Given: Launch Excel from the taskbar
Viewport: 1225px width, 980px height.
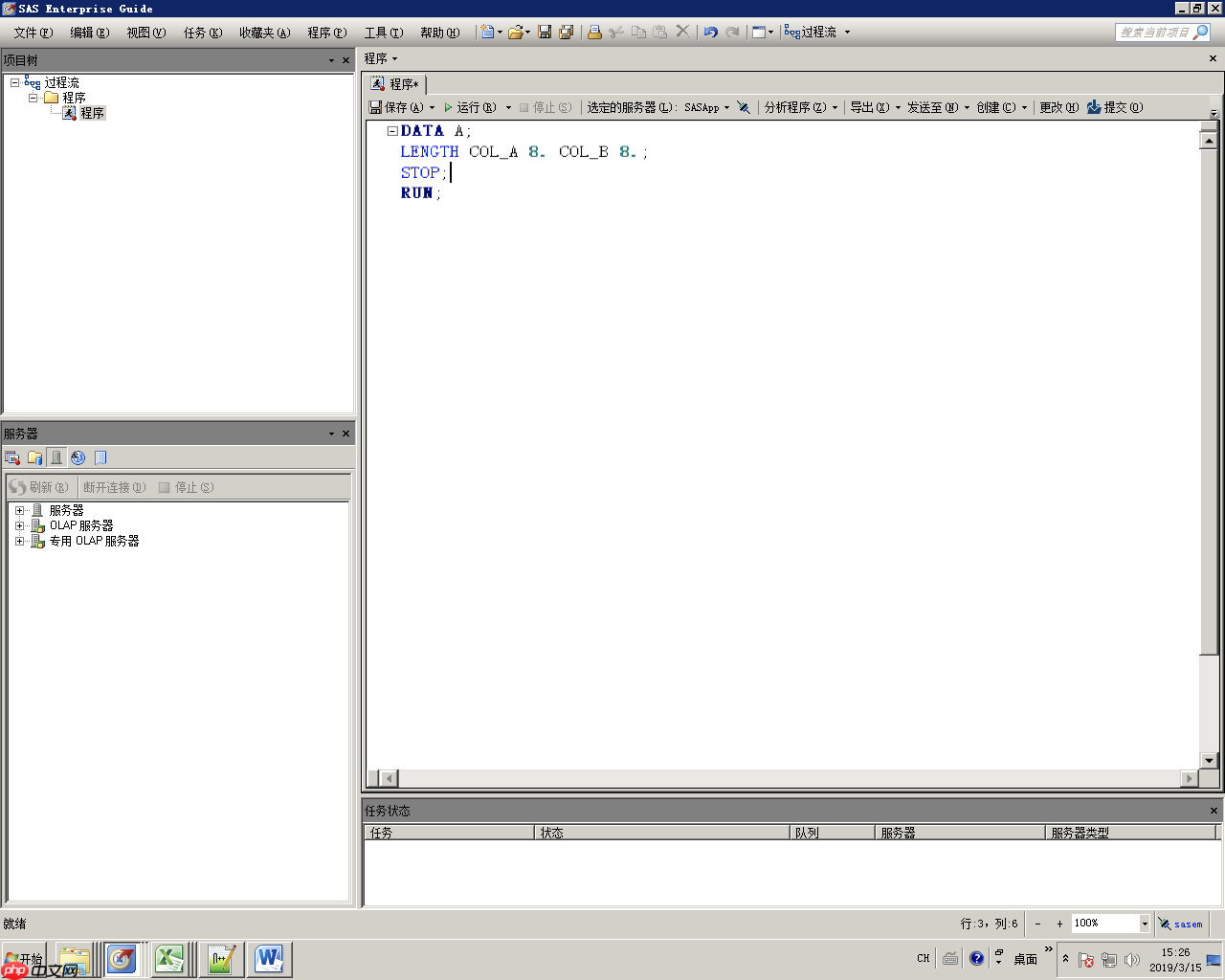Looking at the screenshot, I should [169, 958].
